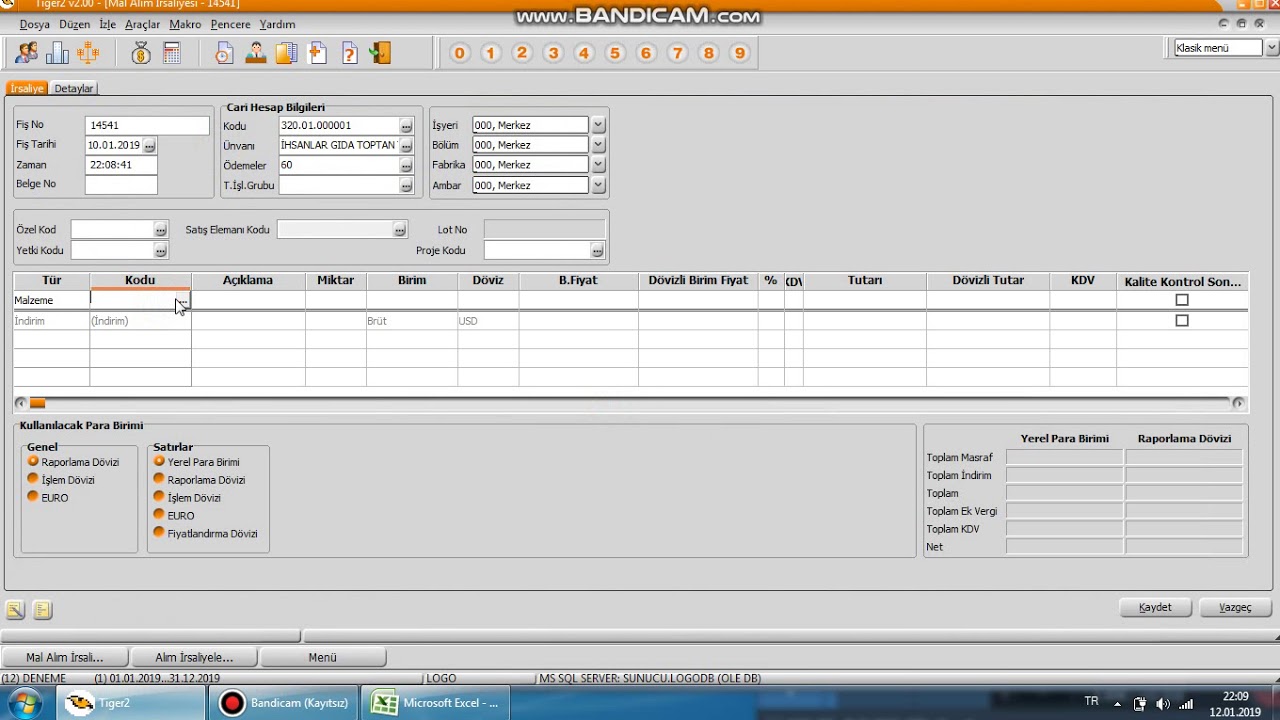This screenshot has width=1280, height=720.
Task: Open T.İşl.Grubu lookup button
Action: coord(406,186)
